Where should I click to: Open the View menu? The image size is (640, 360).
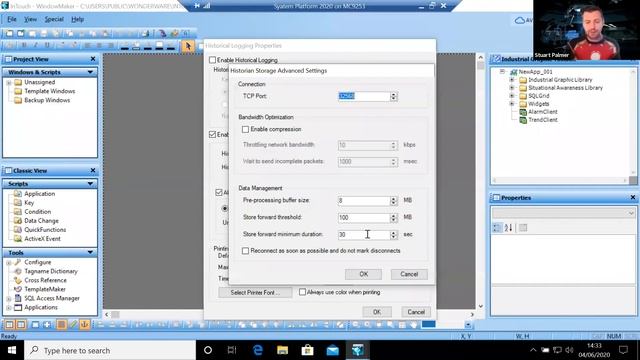pyautogui.click(x=30, y=19)
